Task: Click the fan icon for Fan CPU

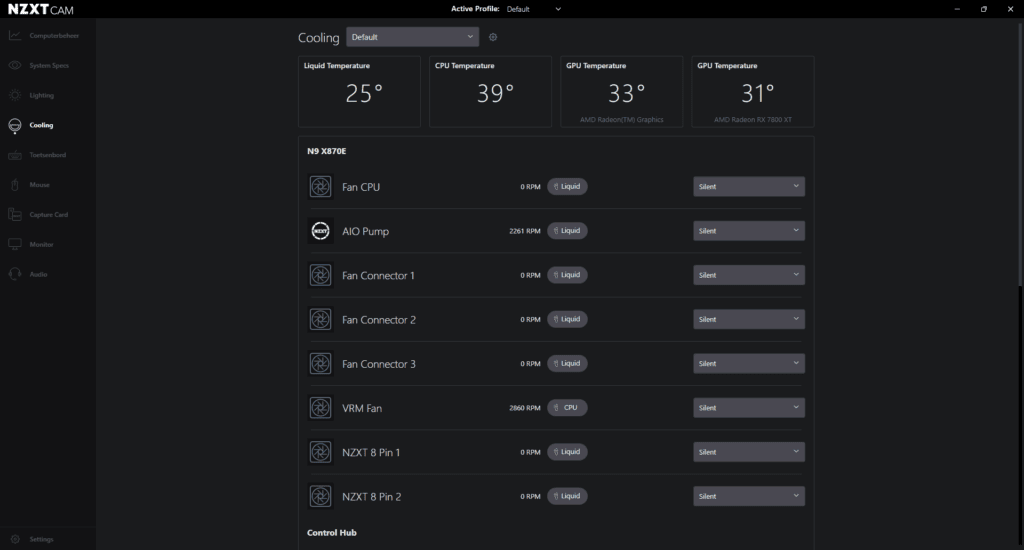Action: (320, 187)
